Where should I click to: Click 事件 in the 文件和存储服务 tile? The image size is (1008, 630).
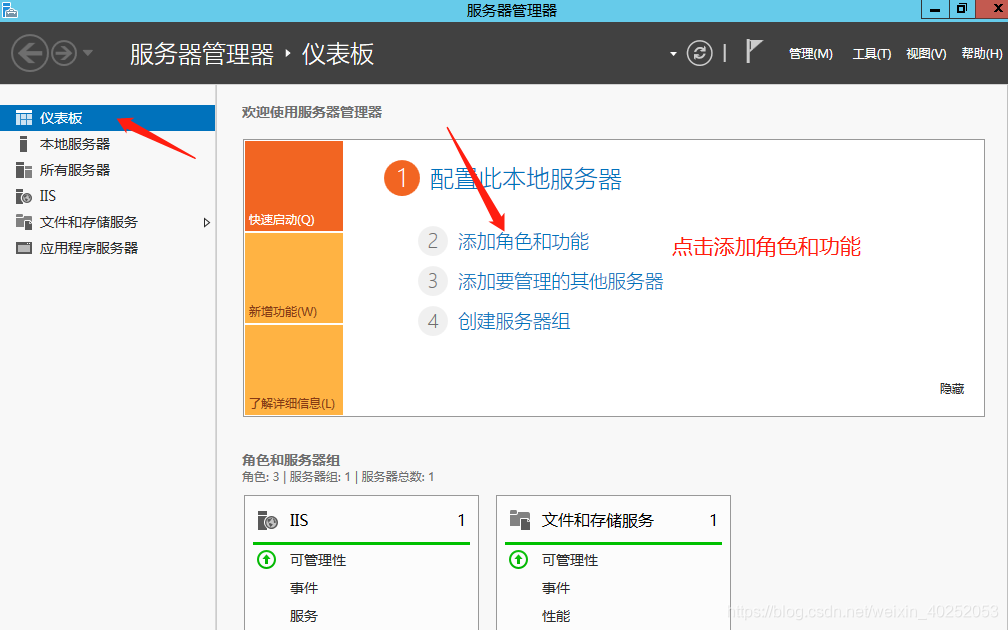pos(555,588)
